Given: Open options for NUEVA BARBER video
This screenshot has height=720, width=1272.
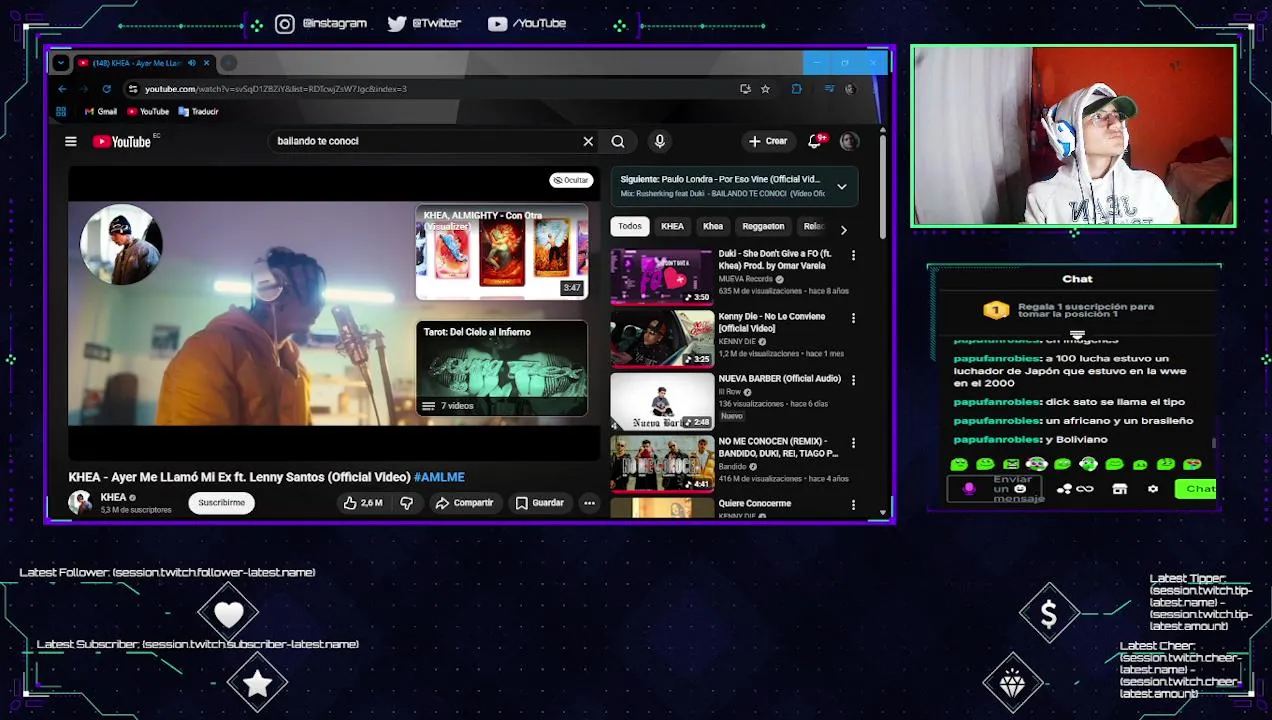Looking at the screenshot, I should pyautogui.click(x=853, y=380).
